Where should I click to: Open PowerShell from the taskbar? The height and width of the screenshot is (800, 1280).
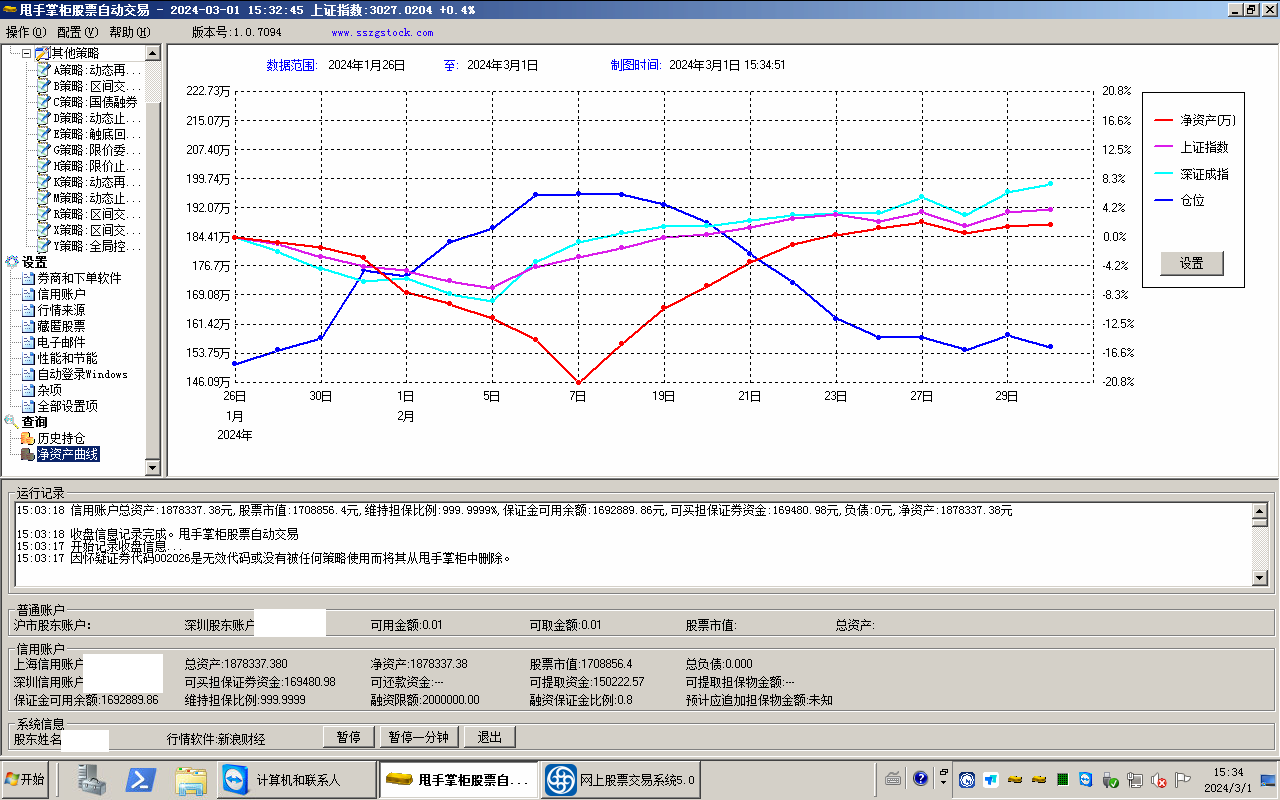[141, 780]
